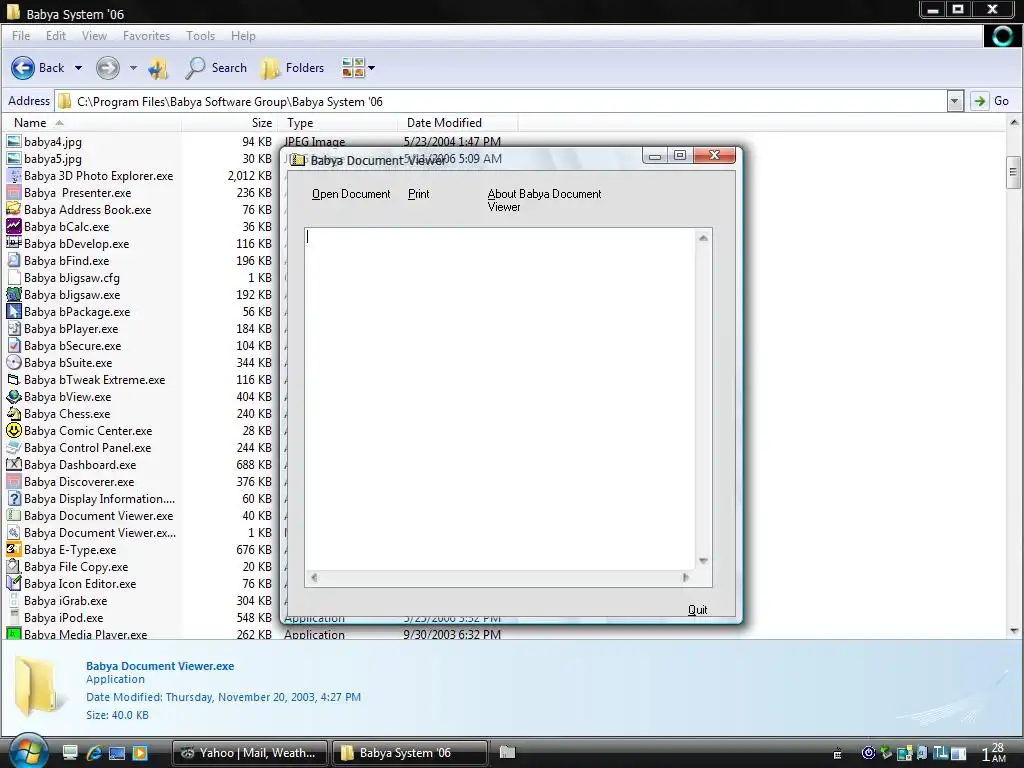Click Open Document in Babya Document Viewer

(x=351, y=194)
